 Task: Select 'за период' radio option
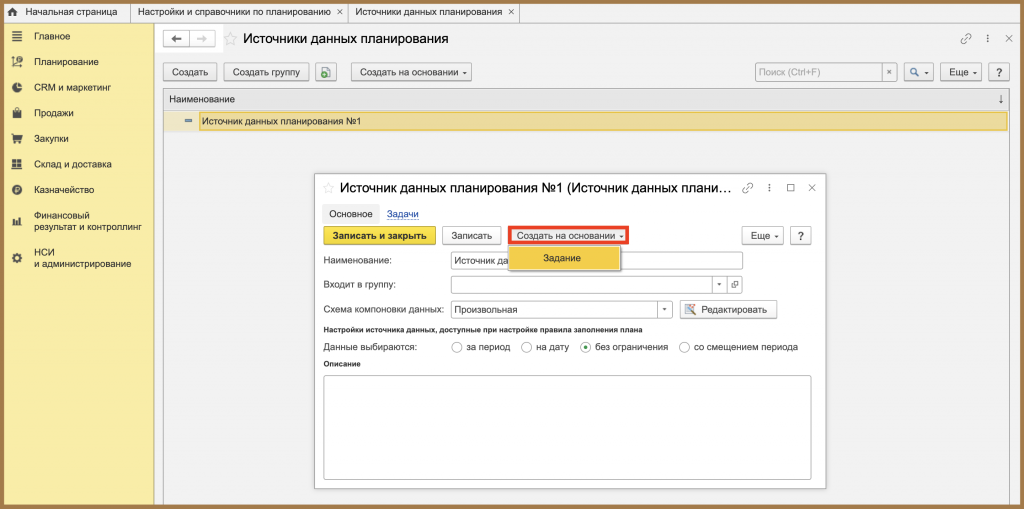[x=456, y=348]
